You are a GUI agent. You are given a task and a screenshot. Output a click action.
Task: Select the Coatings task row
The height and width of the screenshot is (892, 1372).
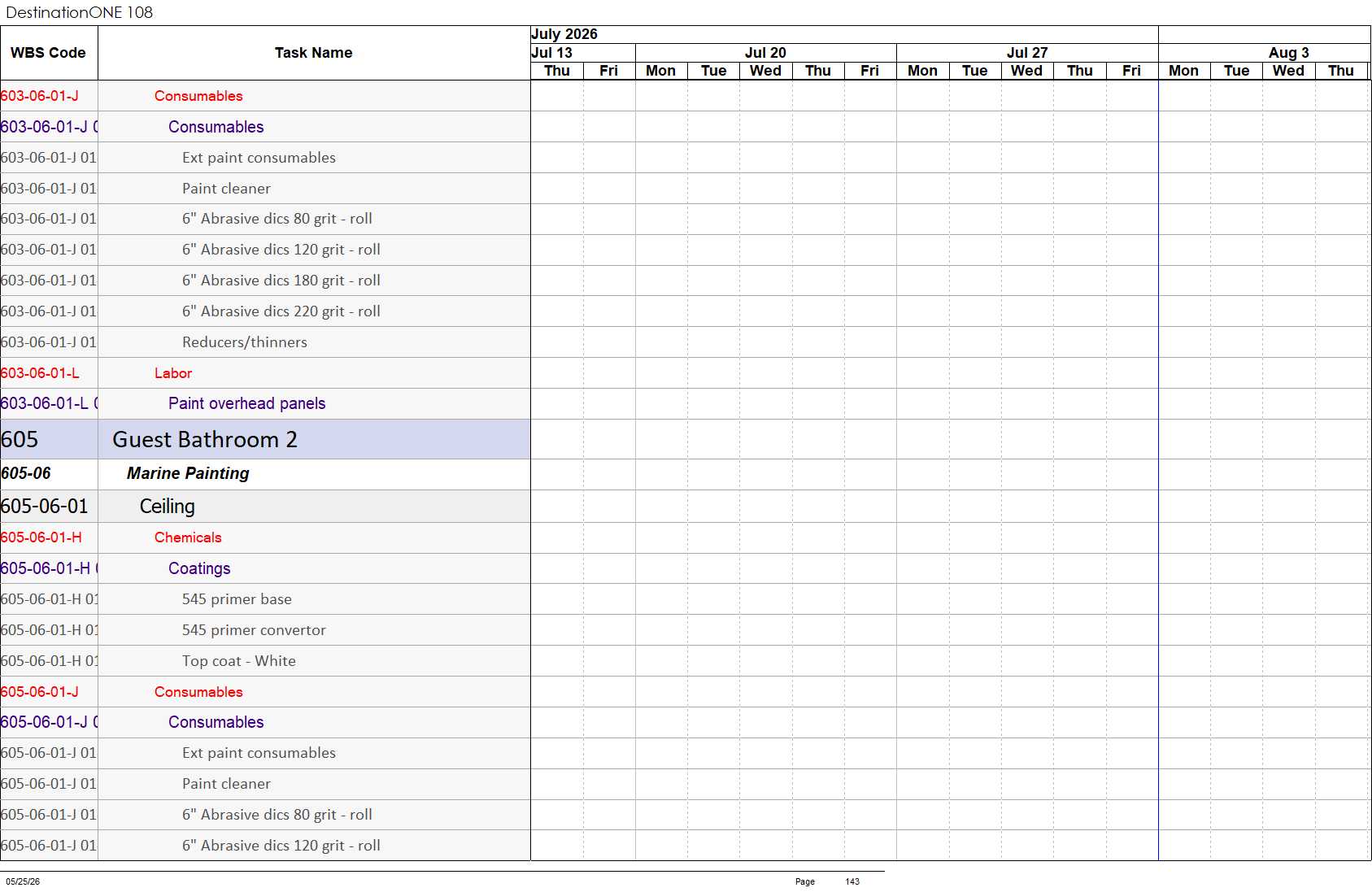[265, 568]
